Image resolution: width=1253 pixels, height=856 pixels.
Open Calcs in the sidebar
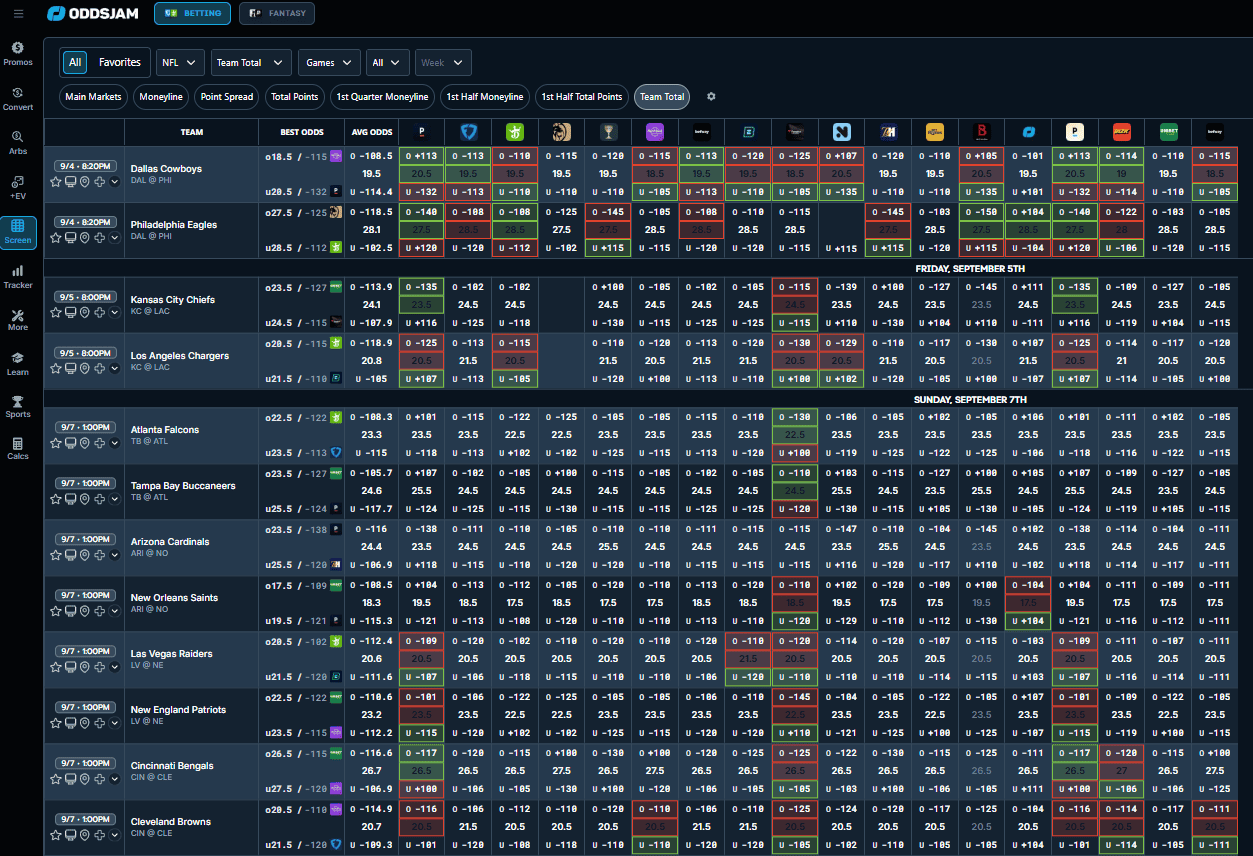(18, 448)
